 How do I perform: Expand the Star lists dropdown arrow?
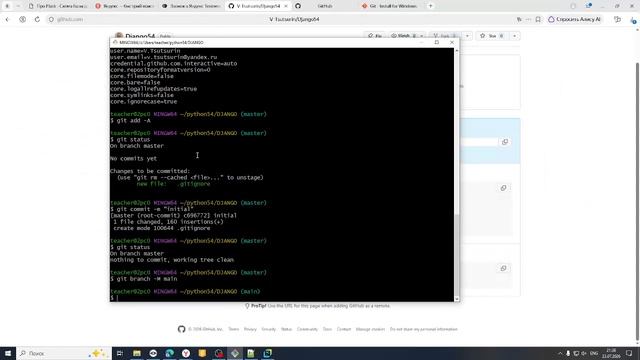[x=514, y=36]
